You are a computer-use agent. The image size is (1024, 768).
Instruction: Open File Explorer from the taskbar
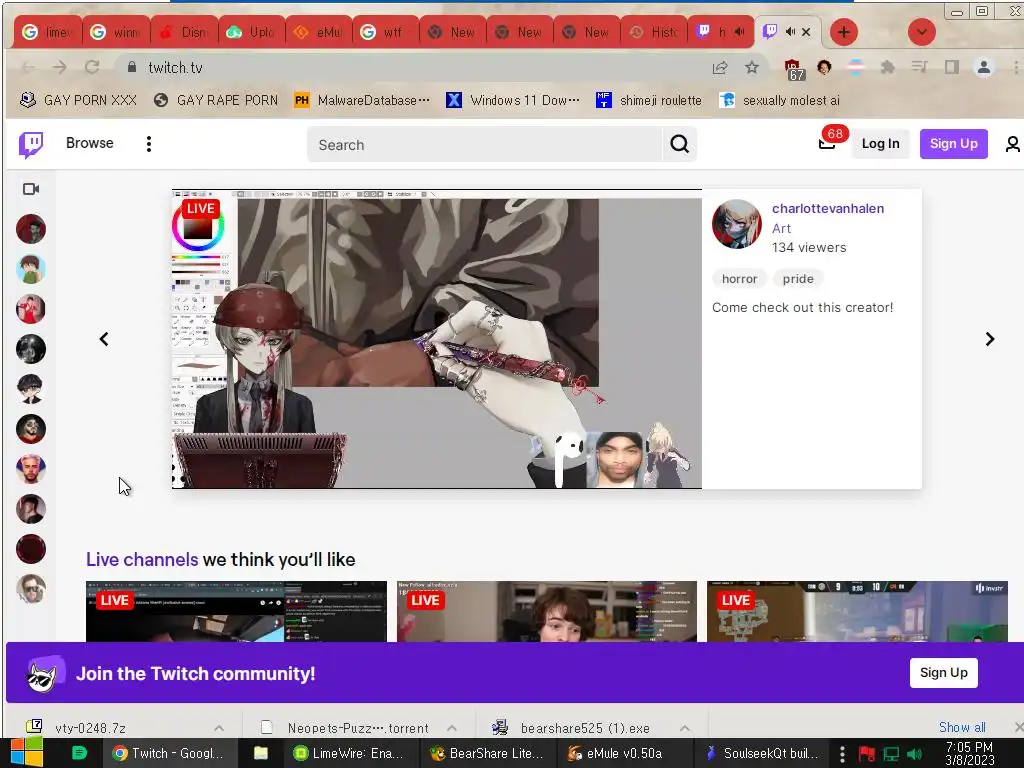click(x=261, y=754)
